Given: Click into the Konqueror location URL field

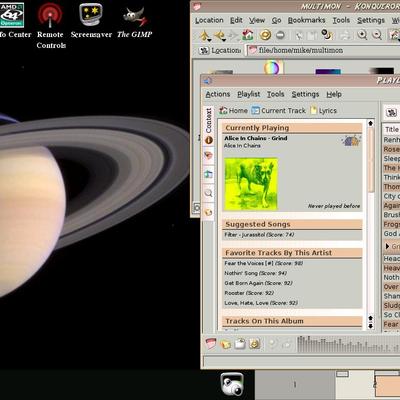Looking at the screenshot, I should tap(323, 50).
